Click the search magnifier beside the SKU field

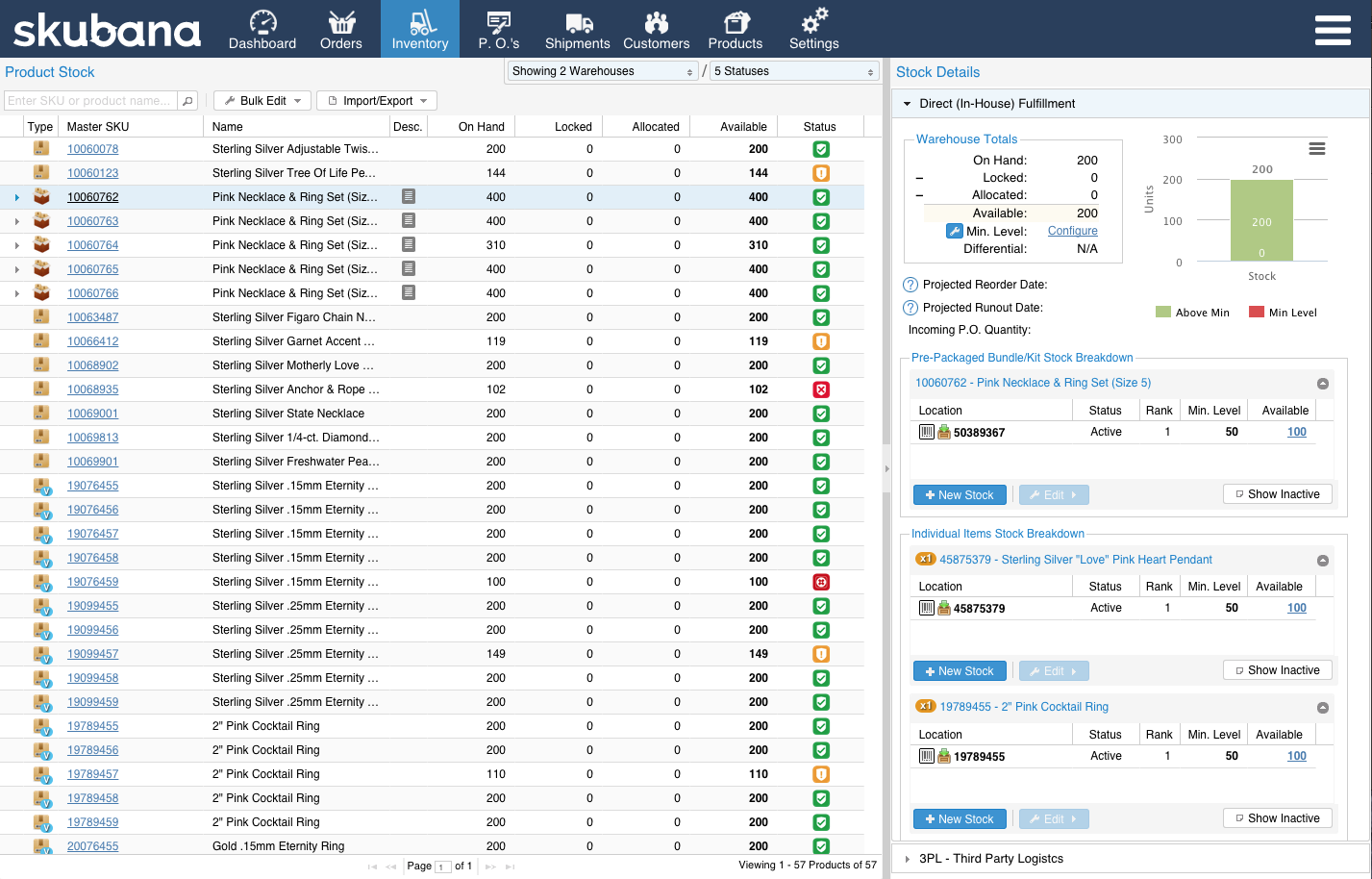click(x=188, y=101)
